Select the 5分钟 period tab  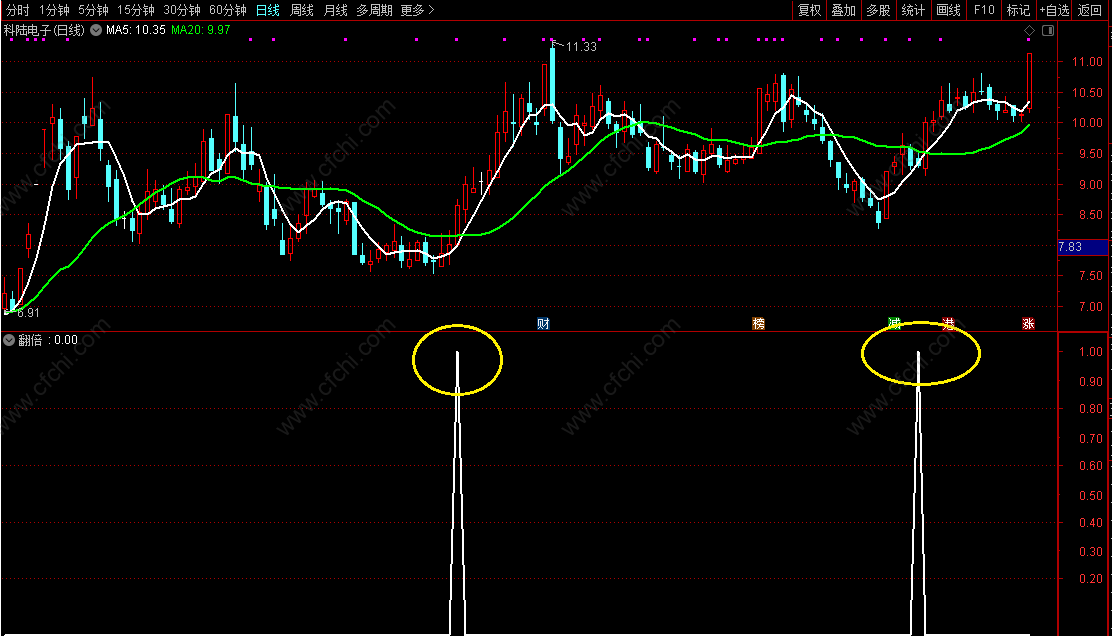click(93, 10)
